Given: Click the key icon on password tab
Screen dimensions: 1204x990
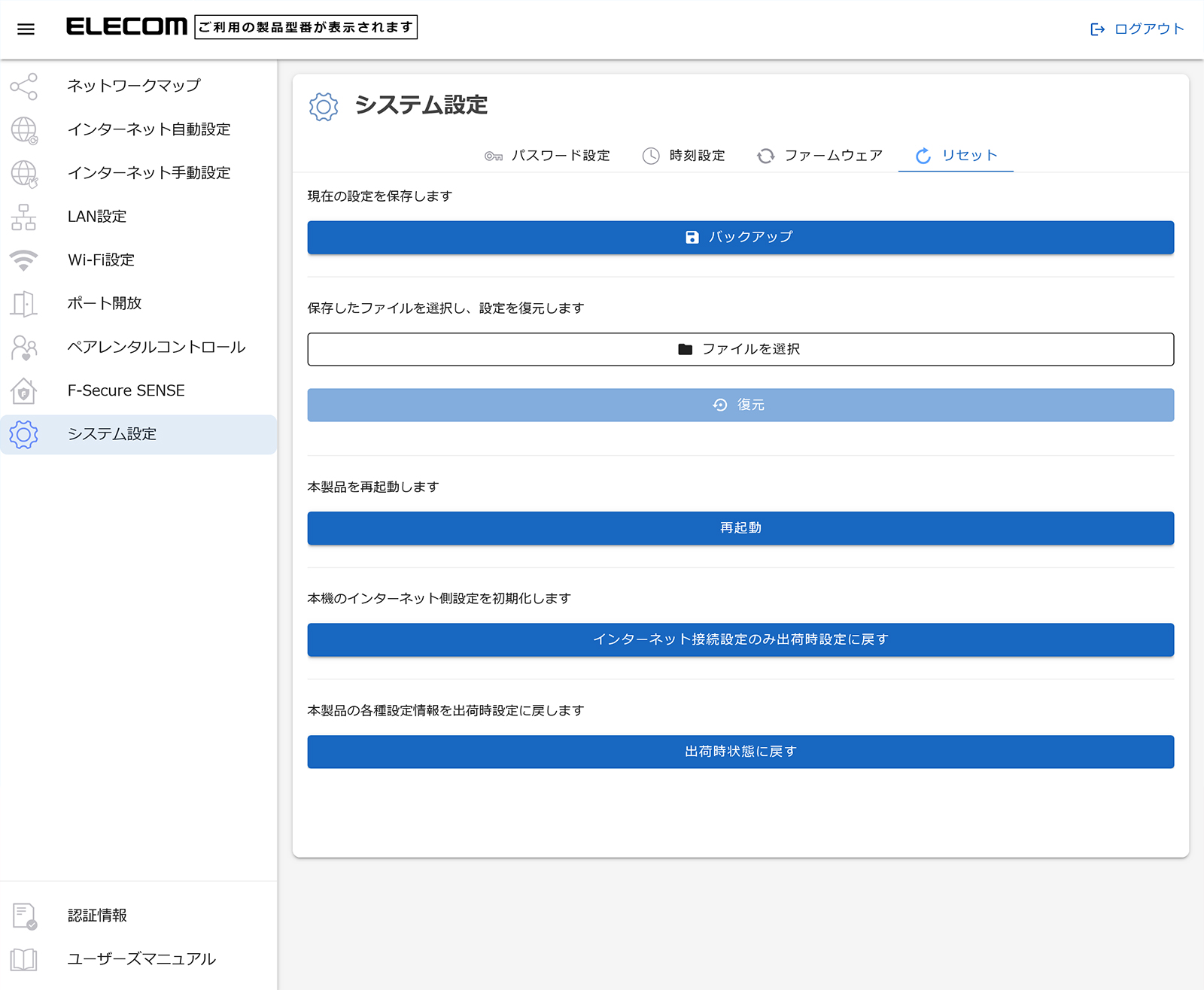Looking at the screenshot, I should 494,156.
